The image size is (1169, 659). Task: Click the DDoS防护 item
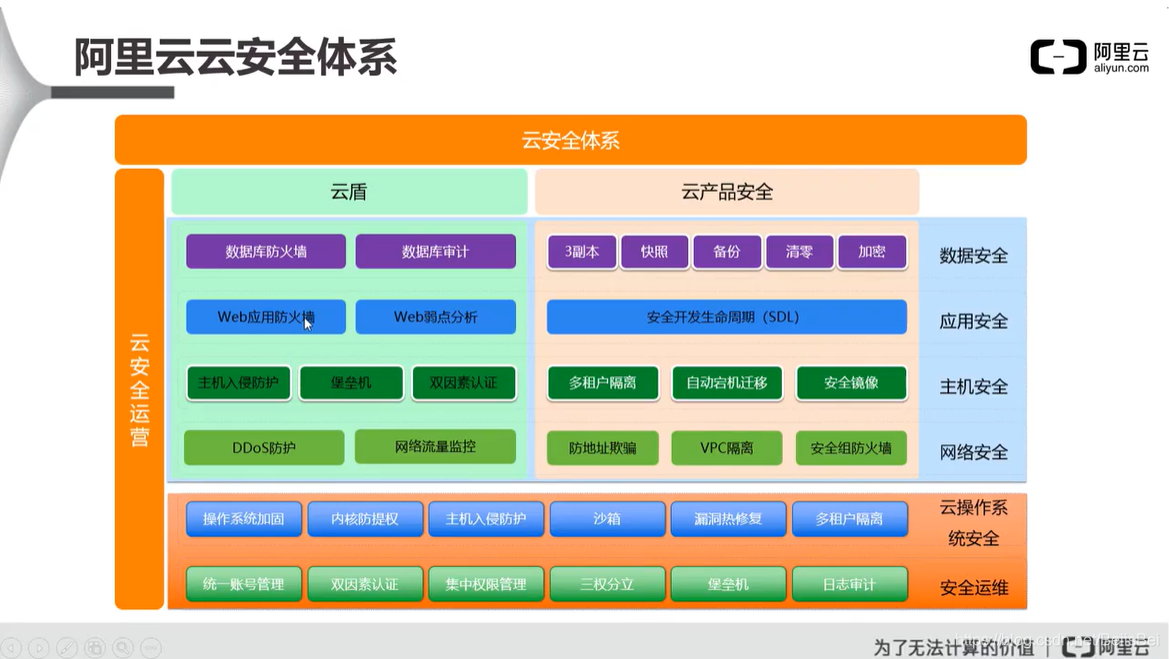[263, 448]
